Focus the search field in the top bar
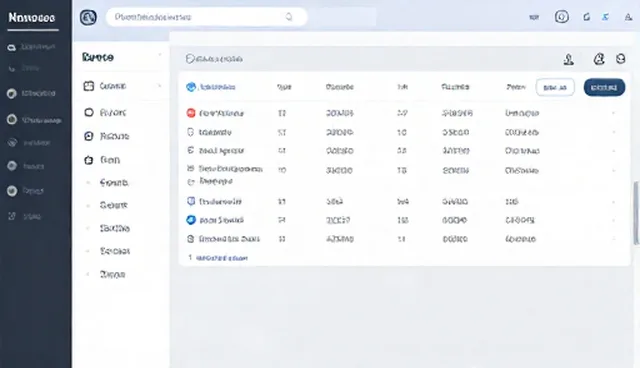 (206, 17)
